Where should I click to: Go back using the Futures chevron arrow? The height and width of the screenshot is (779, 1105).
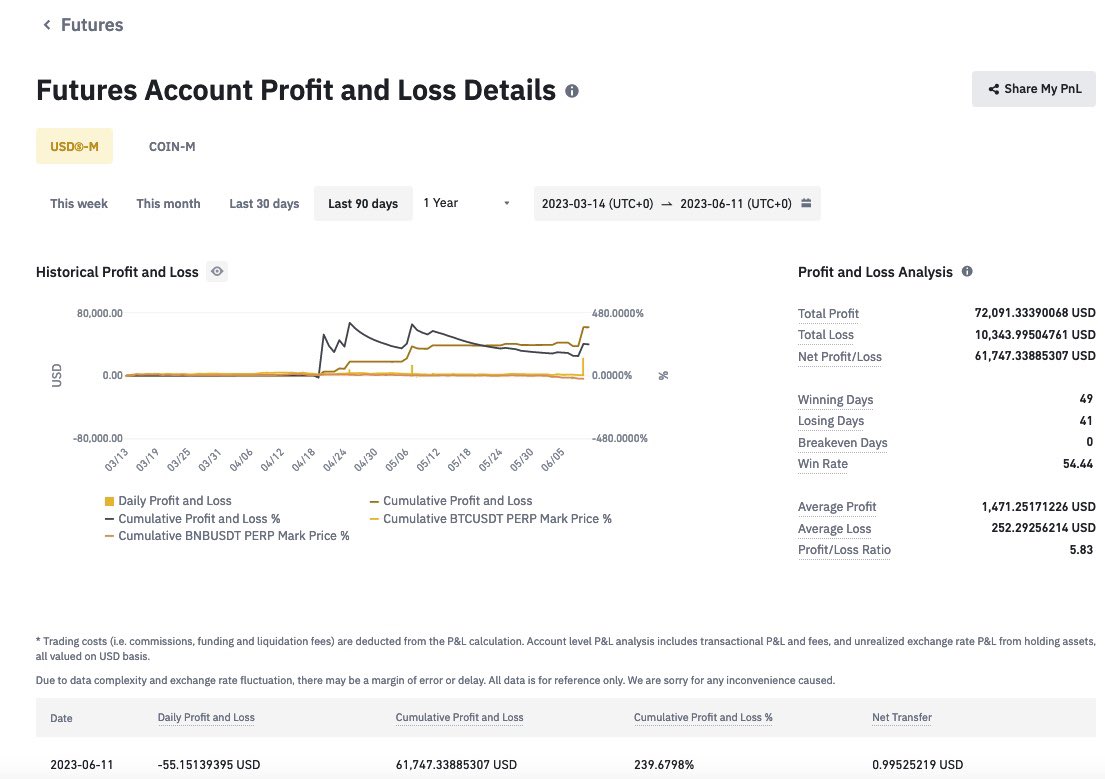click(x=47, y=25)
